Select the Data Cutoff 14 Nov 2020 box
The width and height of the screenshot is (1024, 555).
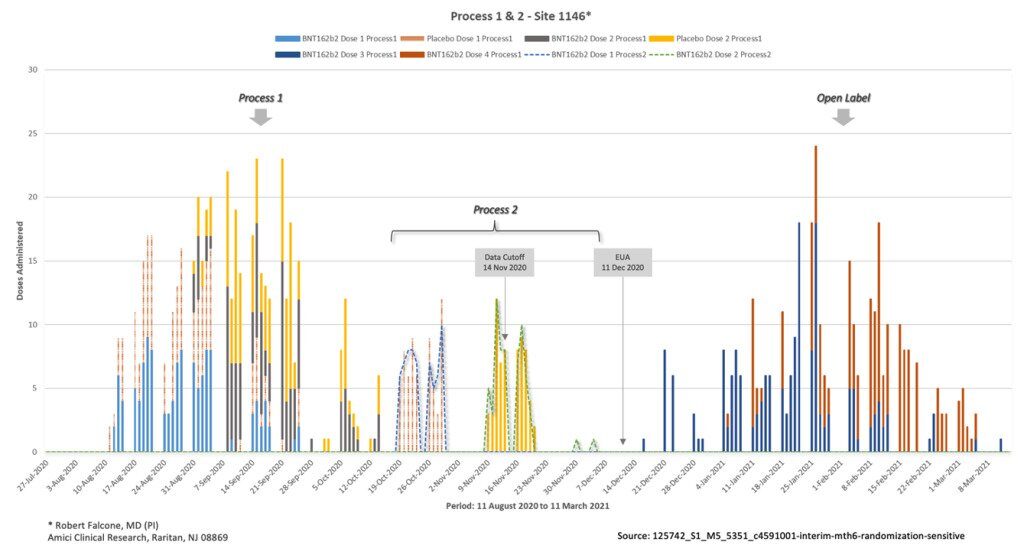click(x=504, y=262)
